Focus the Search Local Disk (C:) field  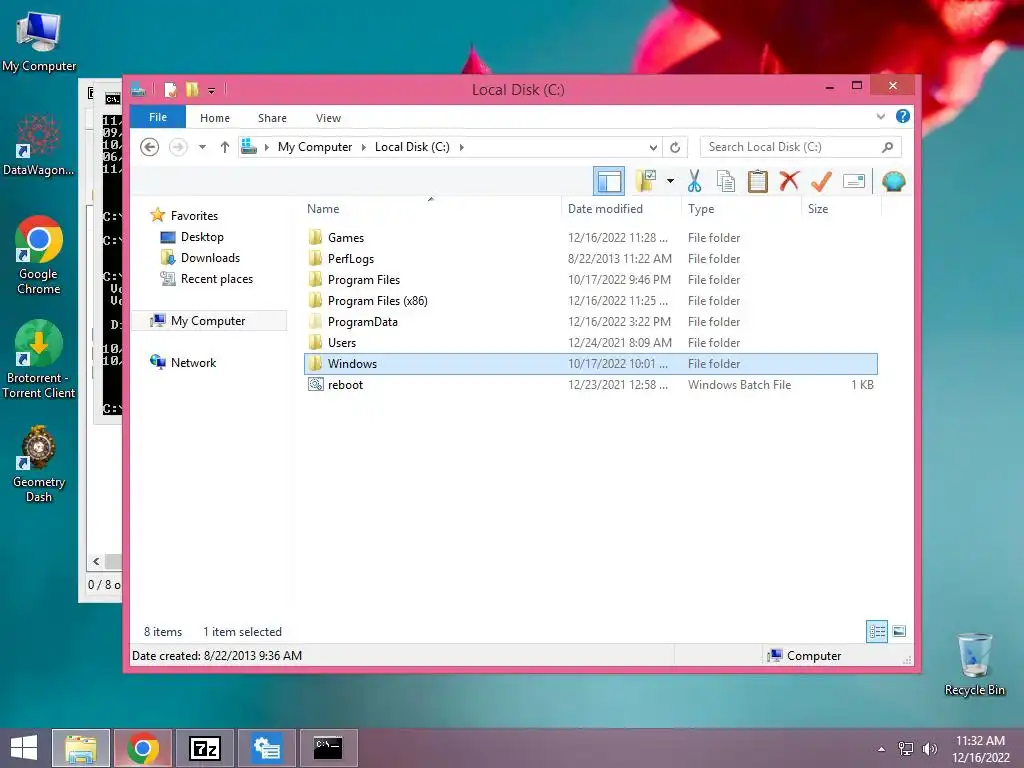[800, 147]
